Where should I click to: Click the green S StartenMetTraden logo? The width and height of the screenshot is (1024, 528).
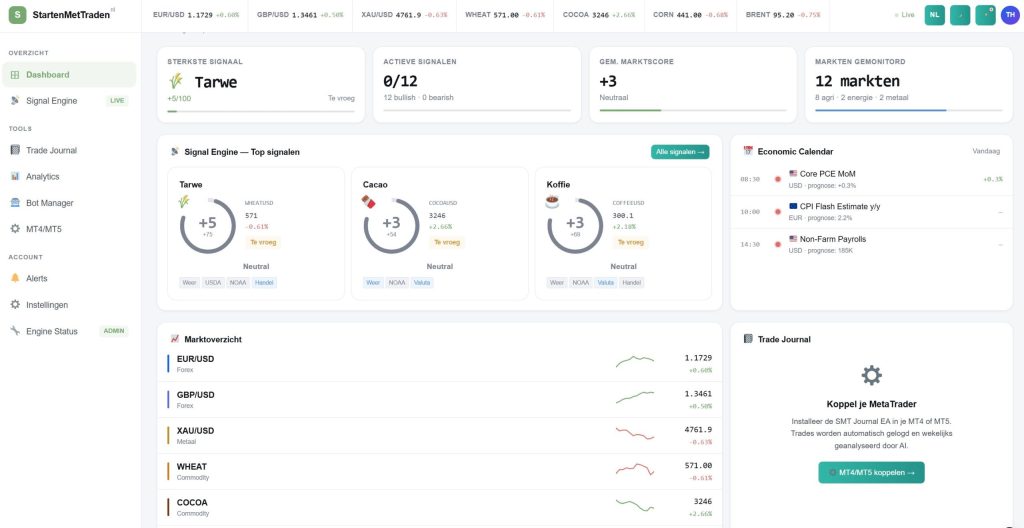(18, 15)
